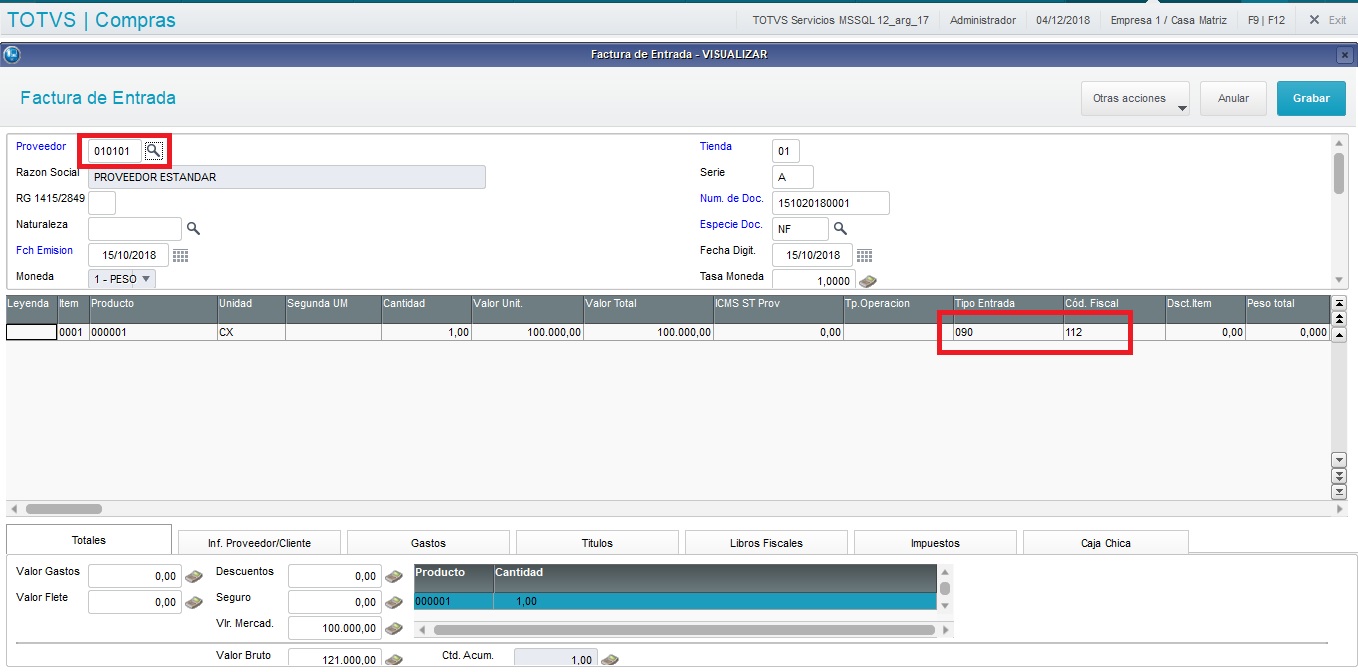Click the RG 1415/2849 input field
Screen dimensions: 1358x672
tap(102, 203)
